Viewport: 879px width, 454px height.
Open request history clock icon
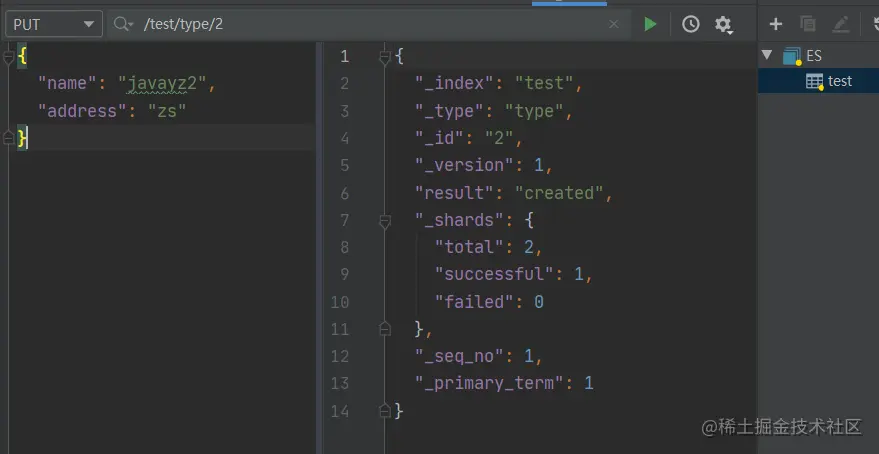[x=691, y=24]
